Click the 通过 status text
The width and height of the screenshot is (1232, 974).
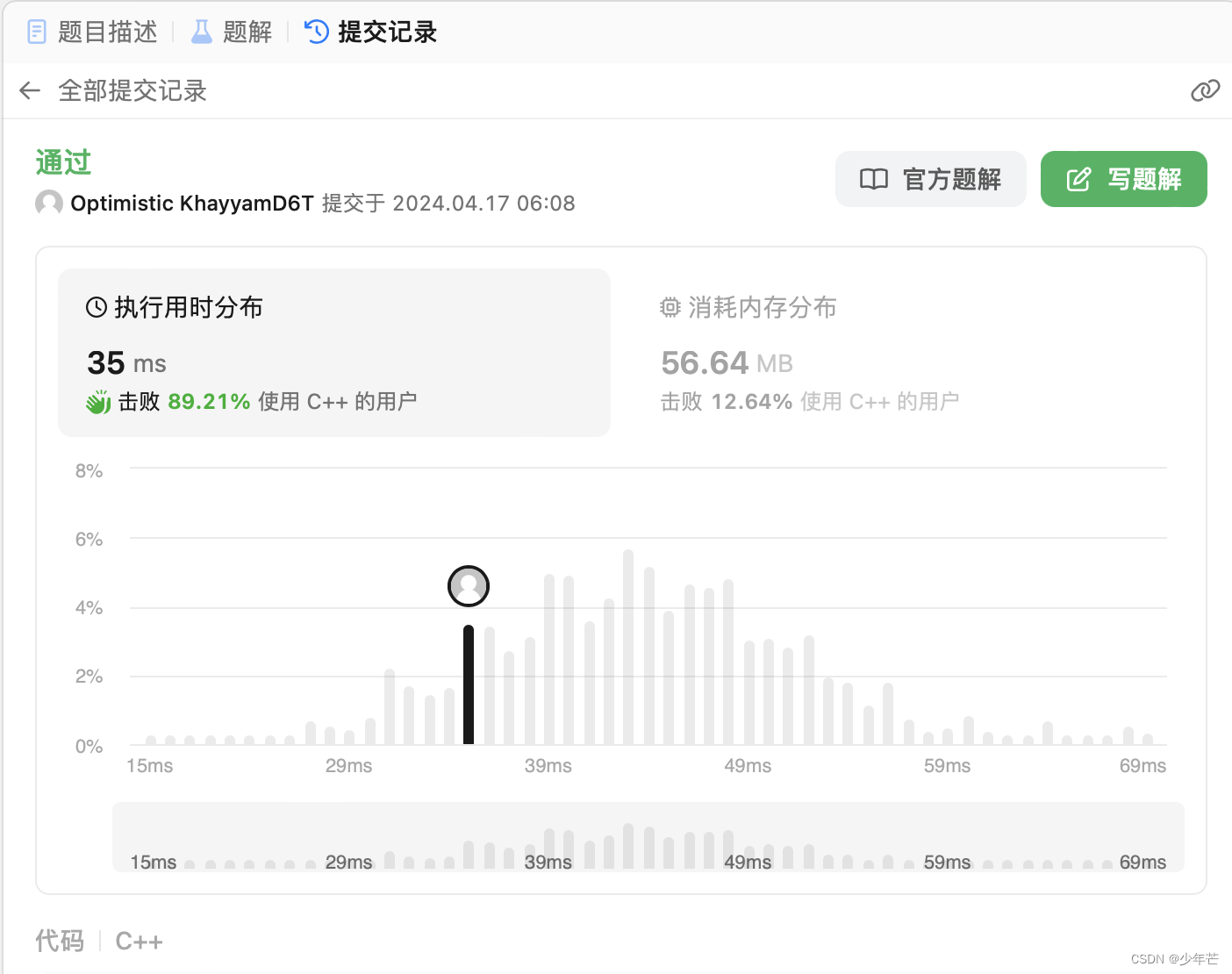coord(63,162)
